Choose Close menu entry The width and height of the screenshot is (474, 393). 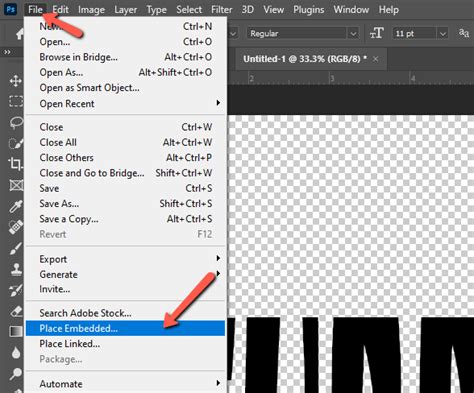click(x=126, y=127)
